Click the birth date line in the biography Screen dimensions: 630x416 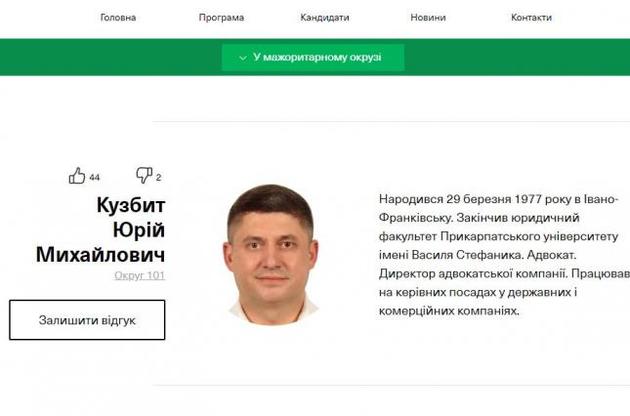tap(497, 199)
